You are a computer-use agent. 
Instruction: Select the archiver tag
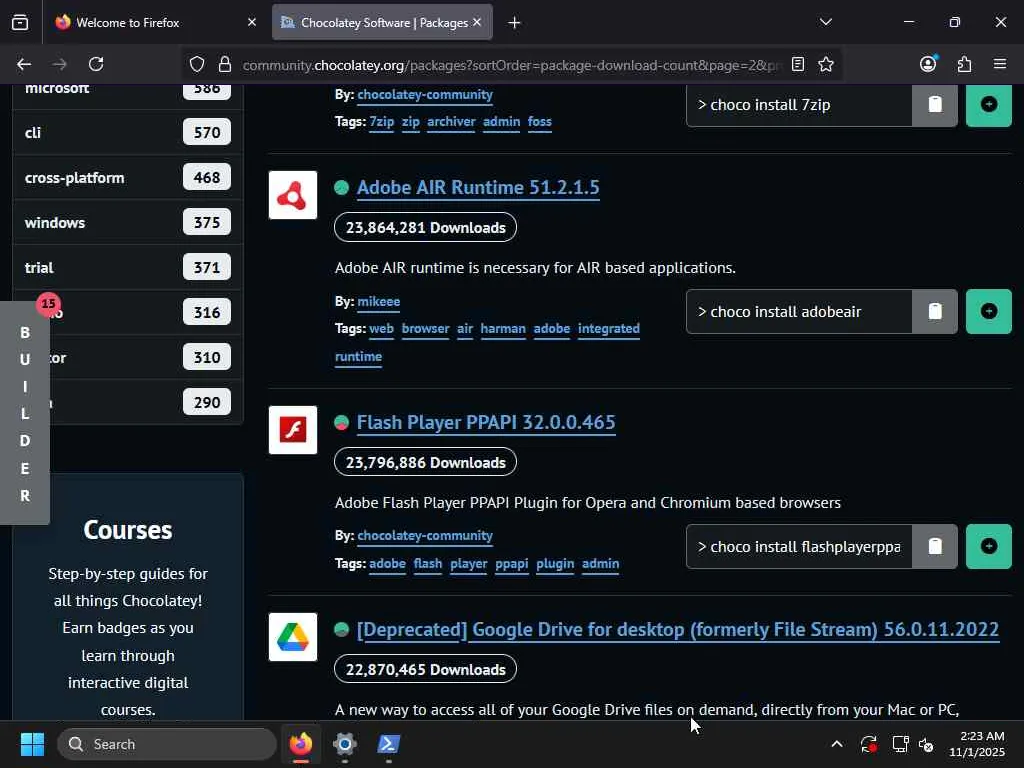tap(451, 122)
